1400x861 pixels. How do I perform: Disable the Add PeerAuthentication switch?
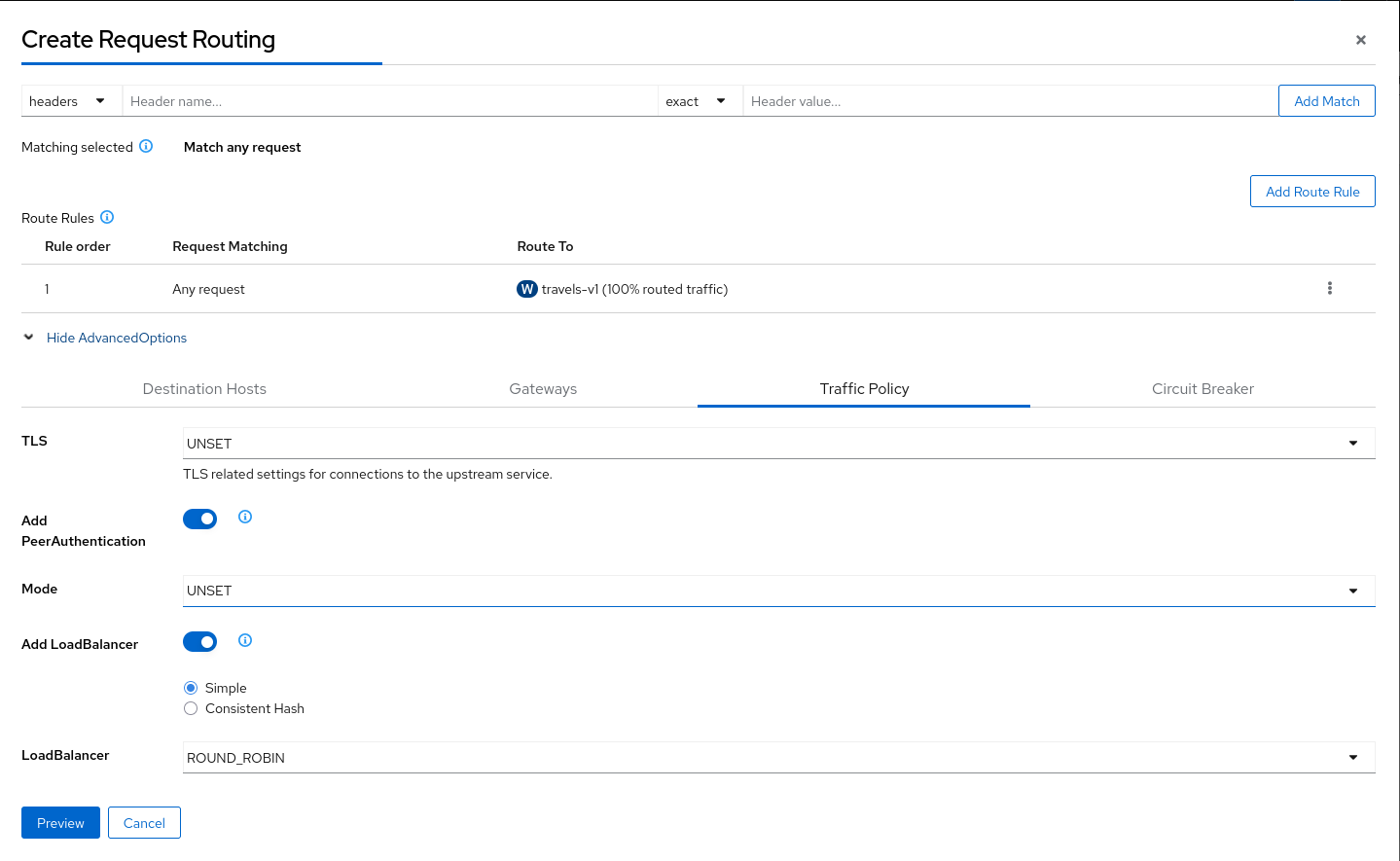point(200,519)
